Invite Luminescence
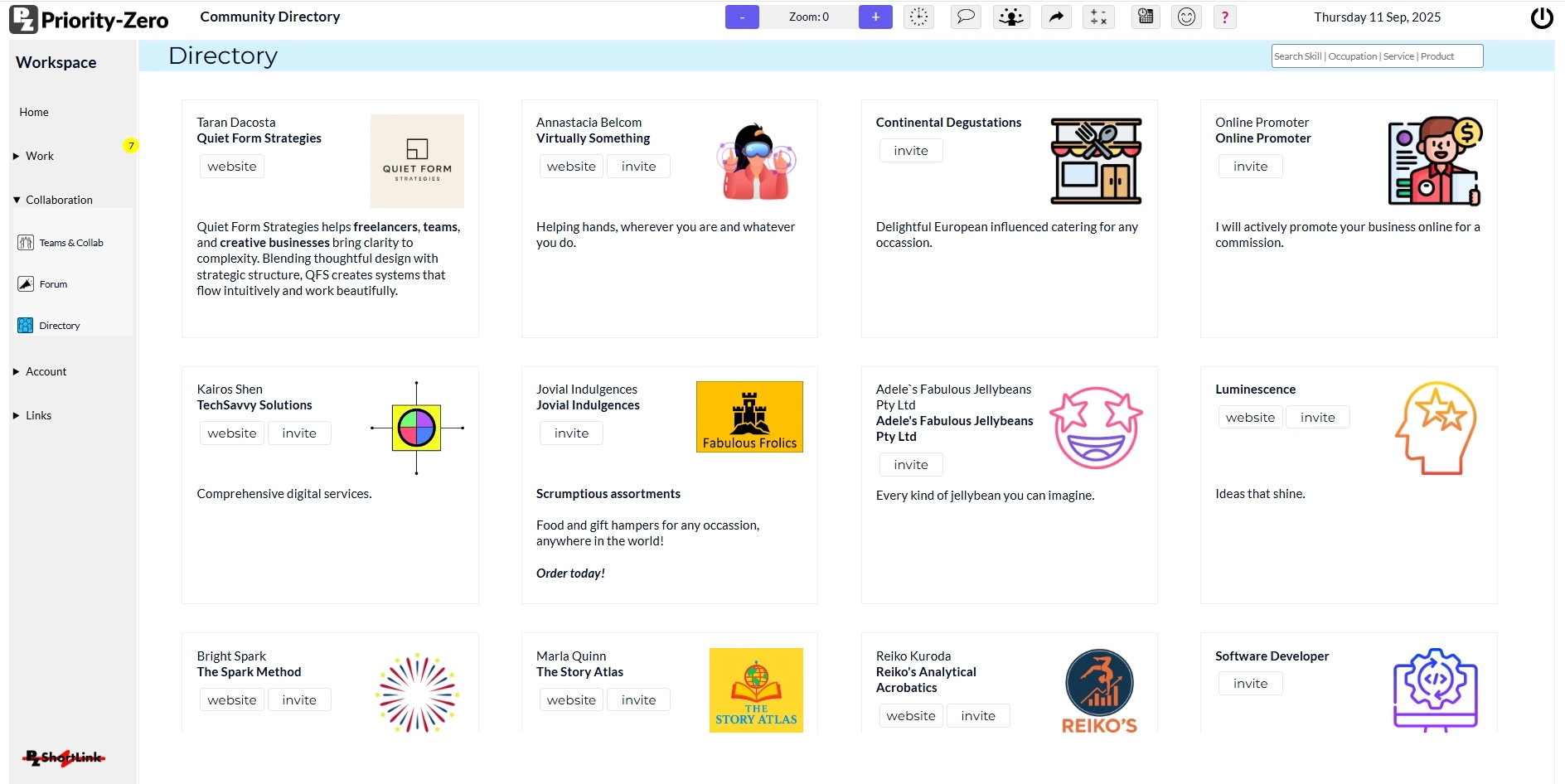This screenshot has width=1565, height=784. tap(1317, 418)
